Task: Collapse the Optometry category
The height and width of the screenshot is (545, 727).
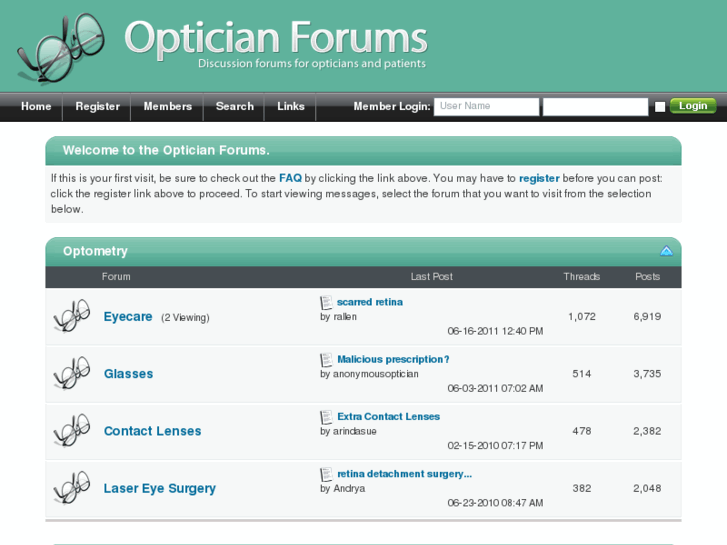Action: click(x=666, y=251)
